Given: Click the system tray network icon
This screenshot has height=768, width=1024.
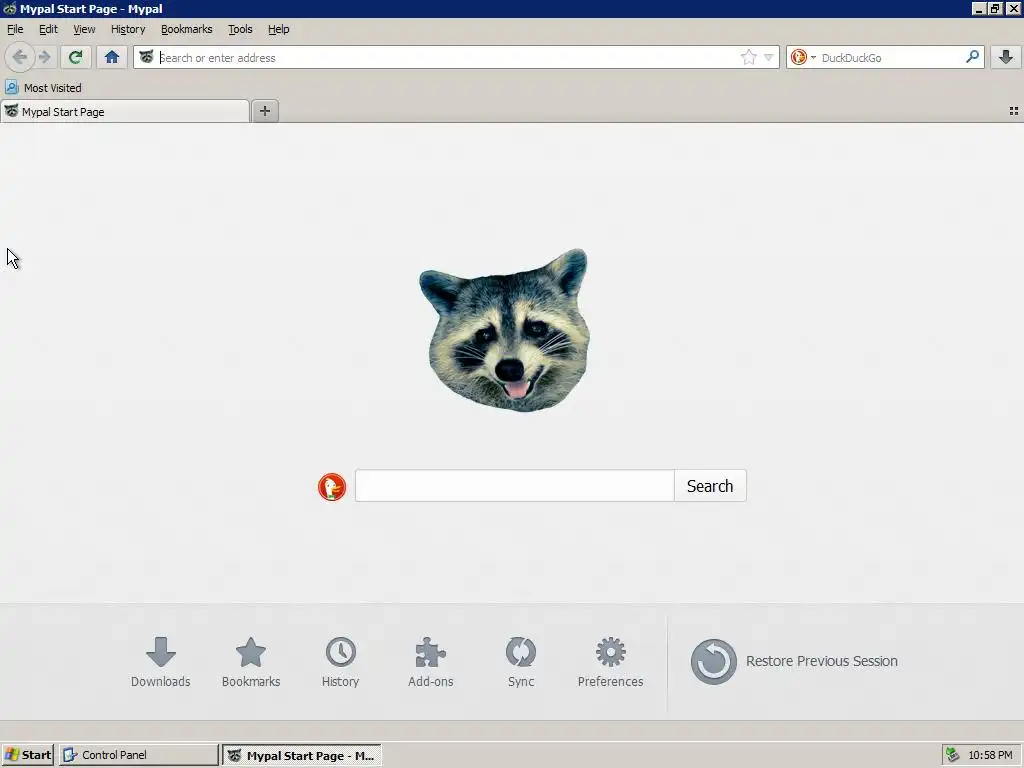Looking at the screenshot, I should pyautogui.click(x=953, y=755).
